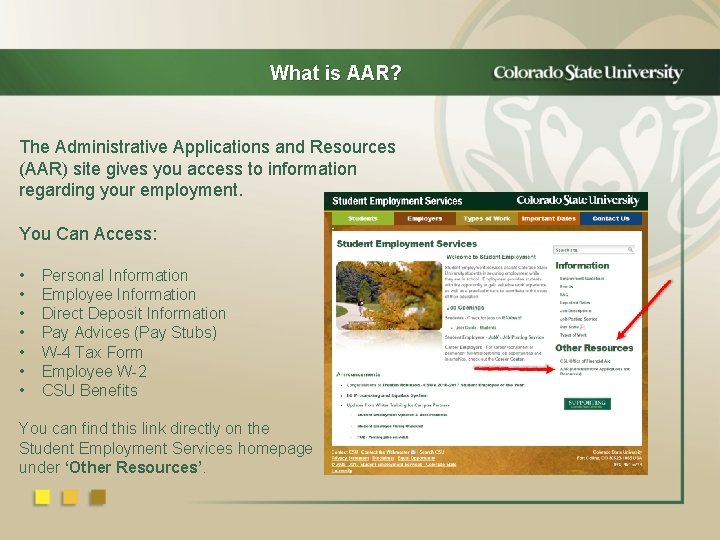720x540 pixels.
Task: Open the AAR Administrative Applications and Resources link
Action: click(595, 371)
